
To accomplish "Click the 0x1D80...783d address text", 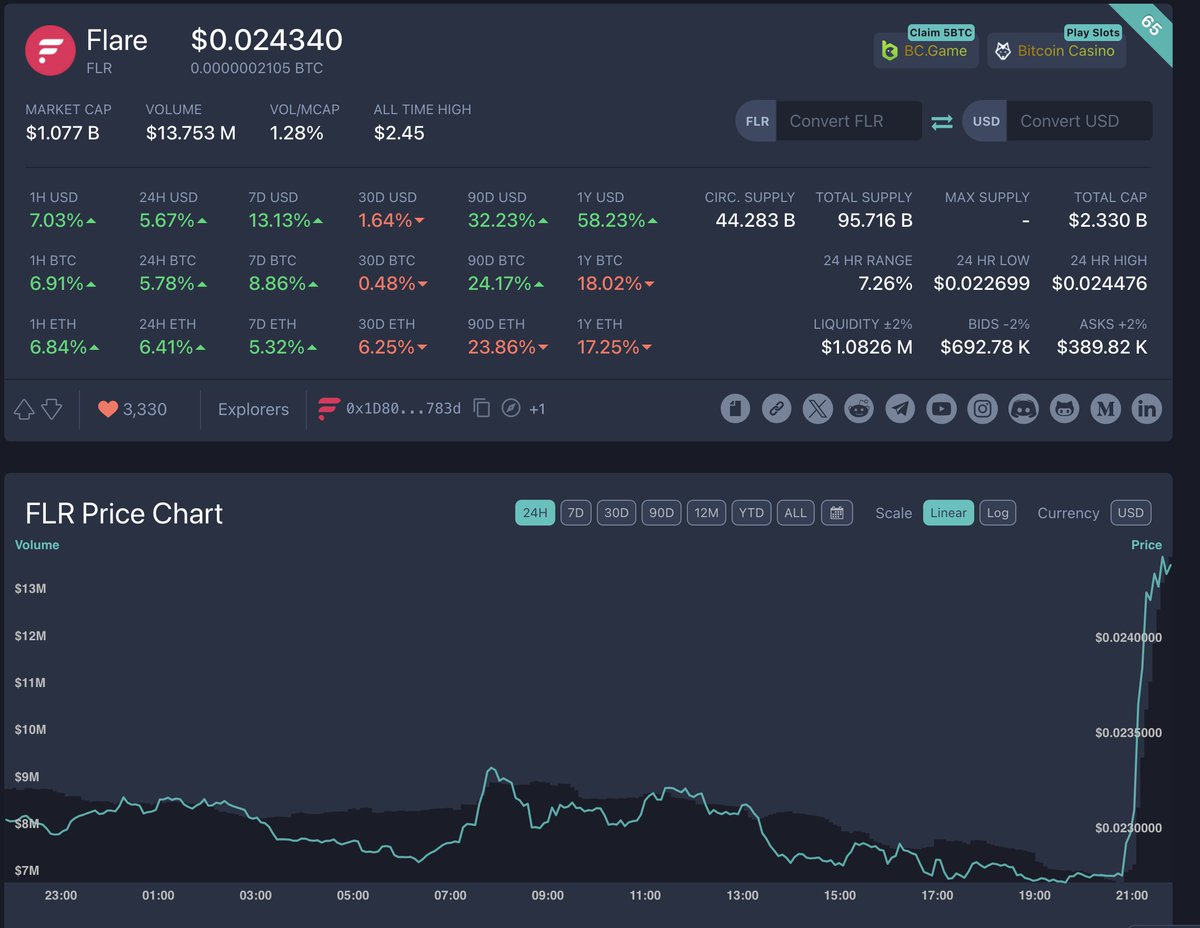I will 404,408.
